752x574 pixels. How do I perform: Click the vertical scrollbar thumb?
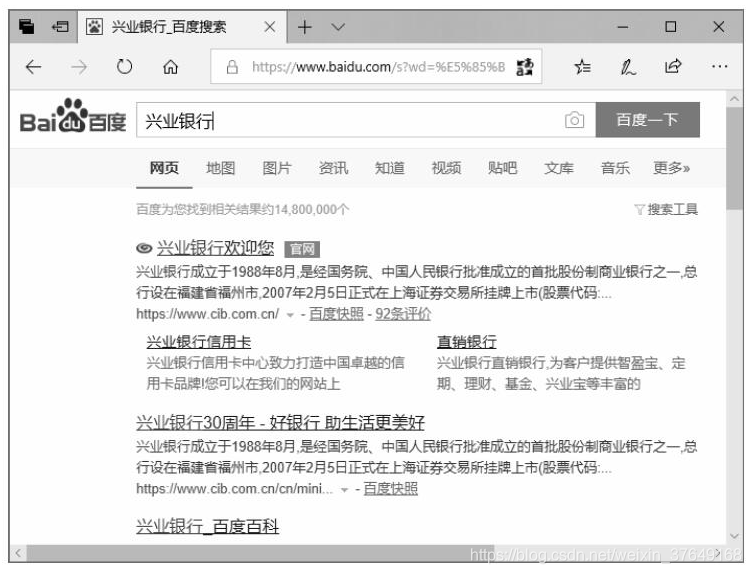pos(734,158)
